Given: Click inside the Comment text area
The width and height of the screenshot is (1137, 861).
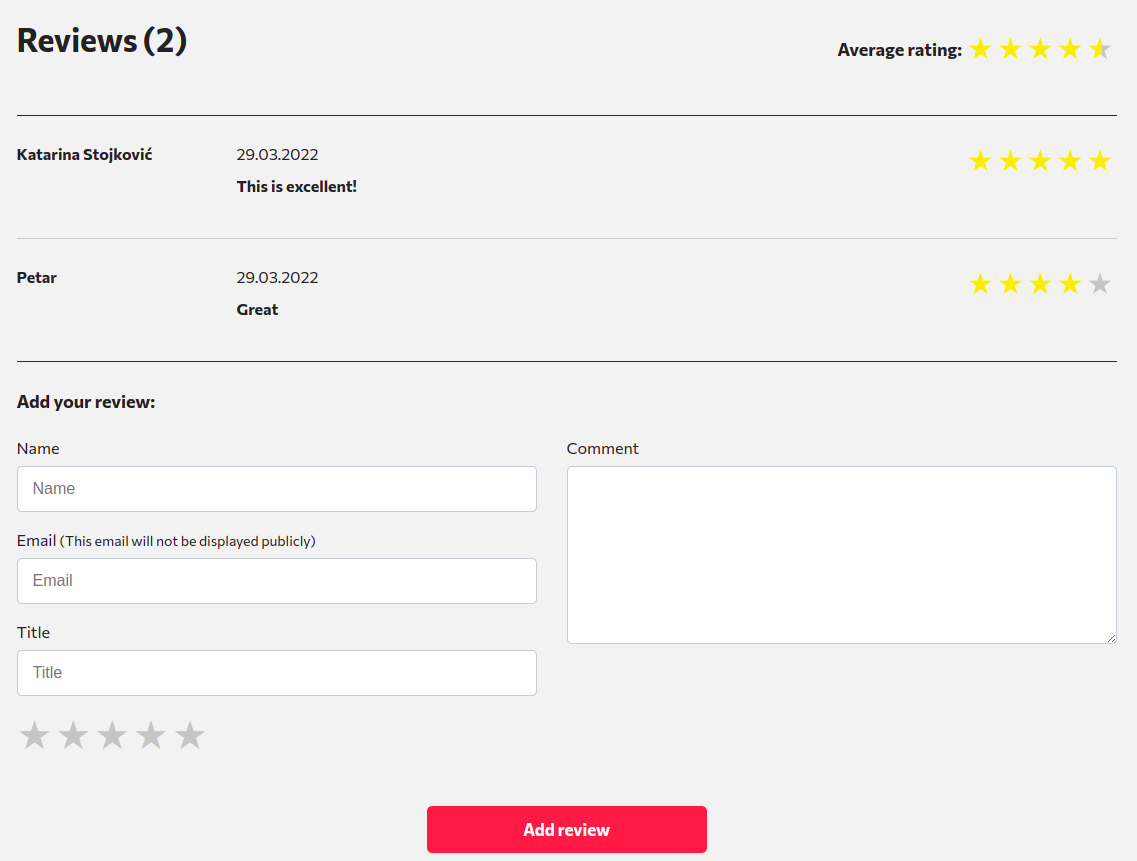Looking at the screenshot, I should click(x=841, y=555).
